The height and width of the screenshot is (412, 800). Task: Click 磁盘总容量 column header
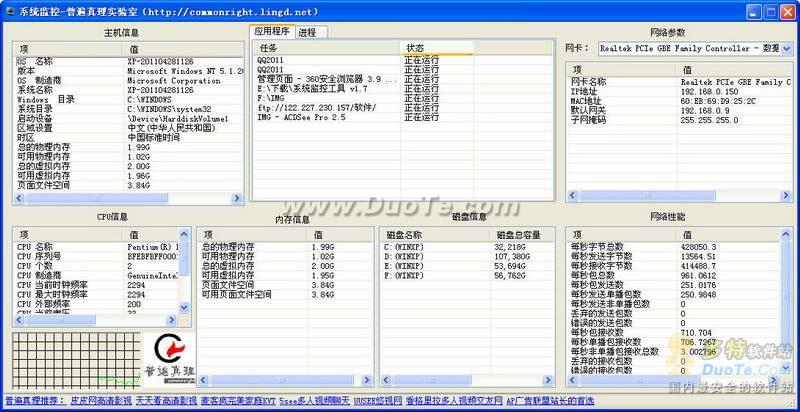pos(522,235)
